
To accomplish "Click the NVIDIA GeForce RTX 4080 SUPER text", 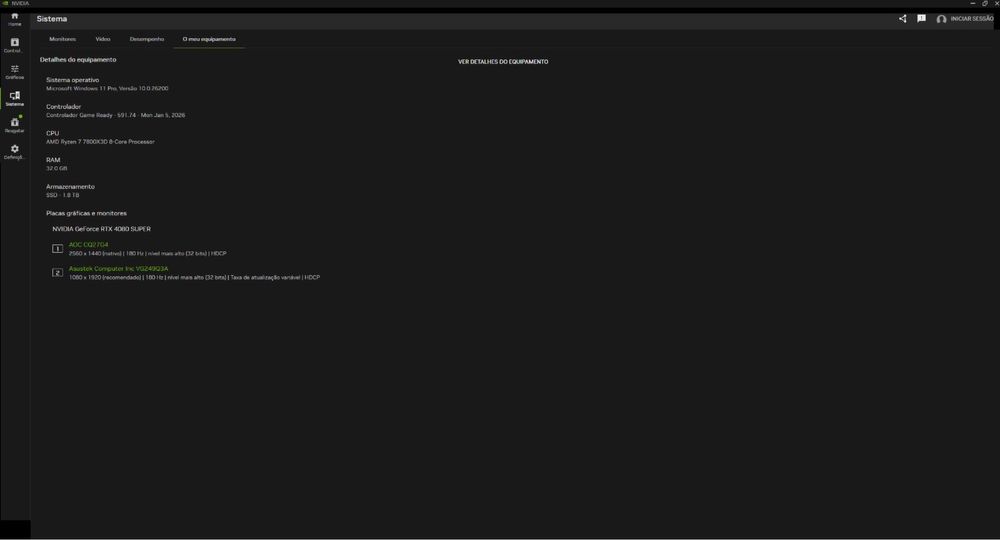I will (x=101, y=229).
